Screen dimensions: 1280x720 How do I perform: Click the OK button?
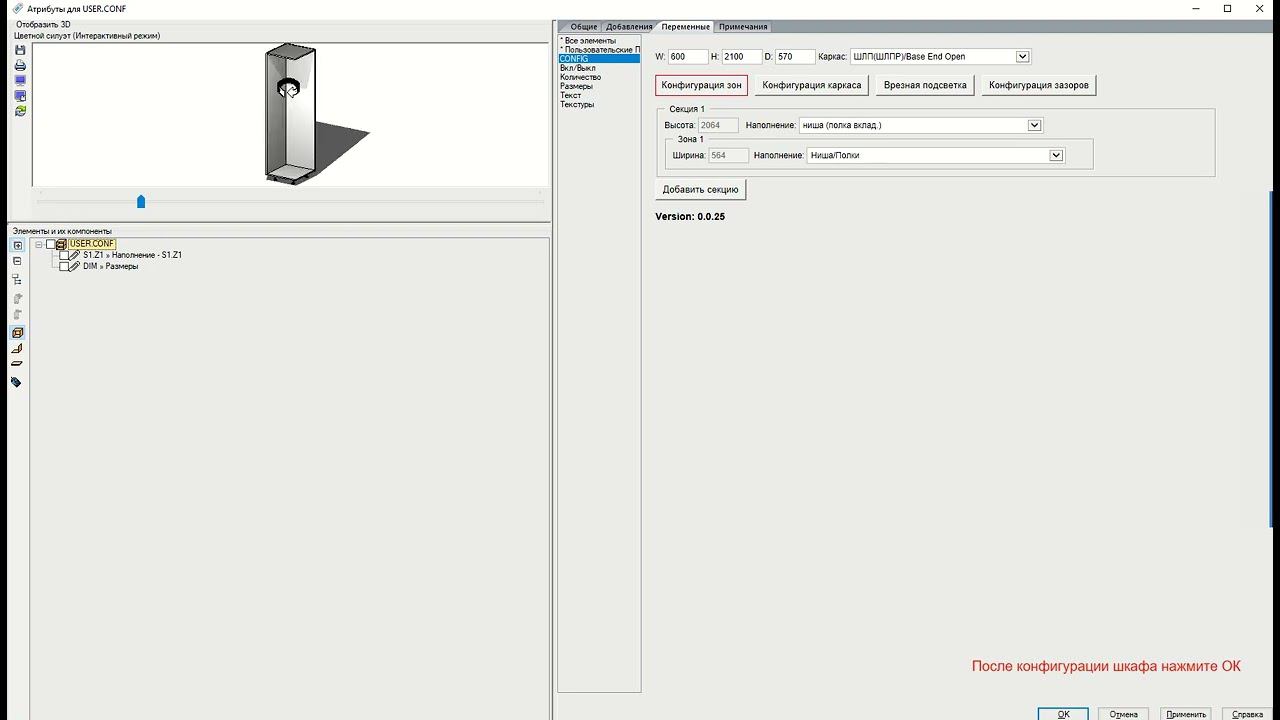click(x=1063, y=714)
